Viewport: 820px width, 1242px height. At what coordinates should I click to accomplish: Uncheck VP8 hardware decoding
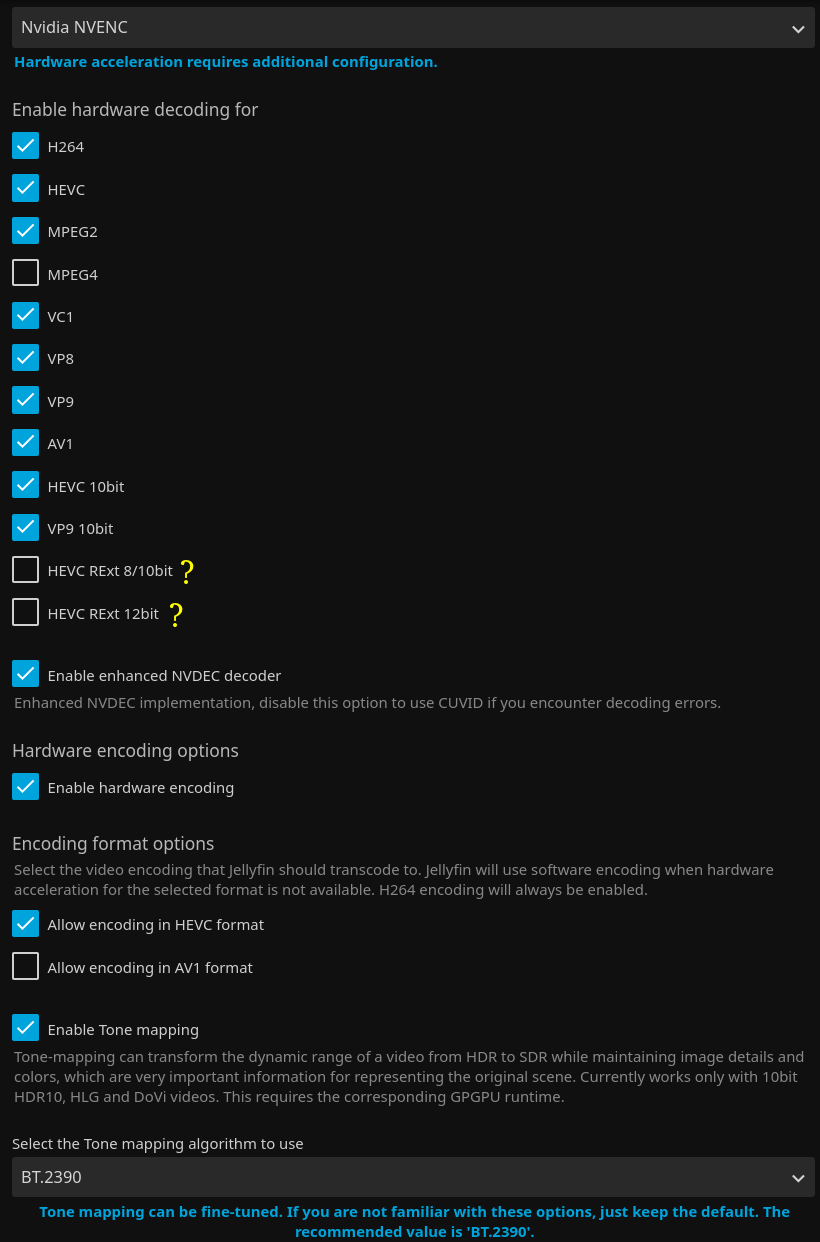click(26, 358)
